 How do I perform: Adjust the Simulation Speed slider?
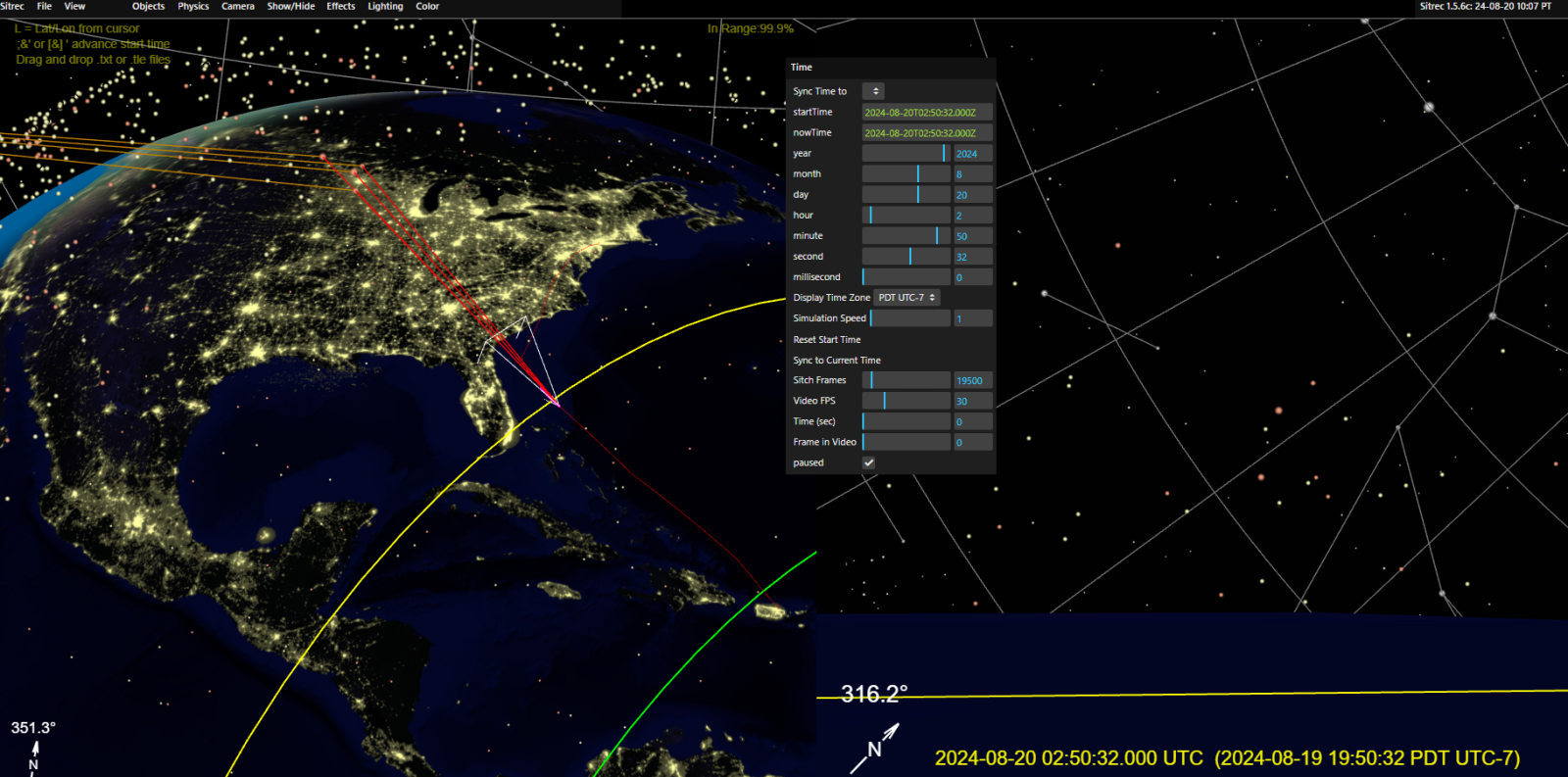click(909, 318)
